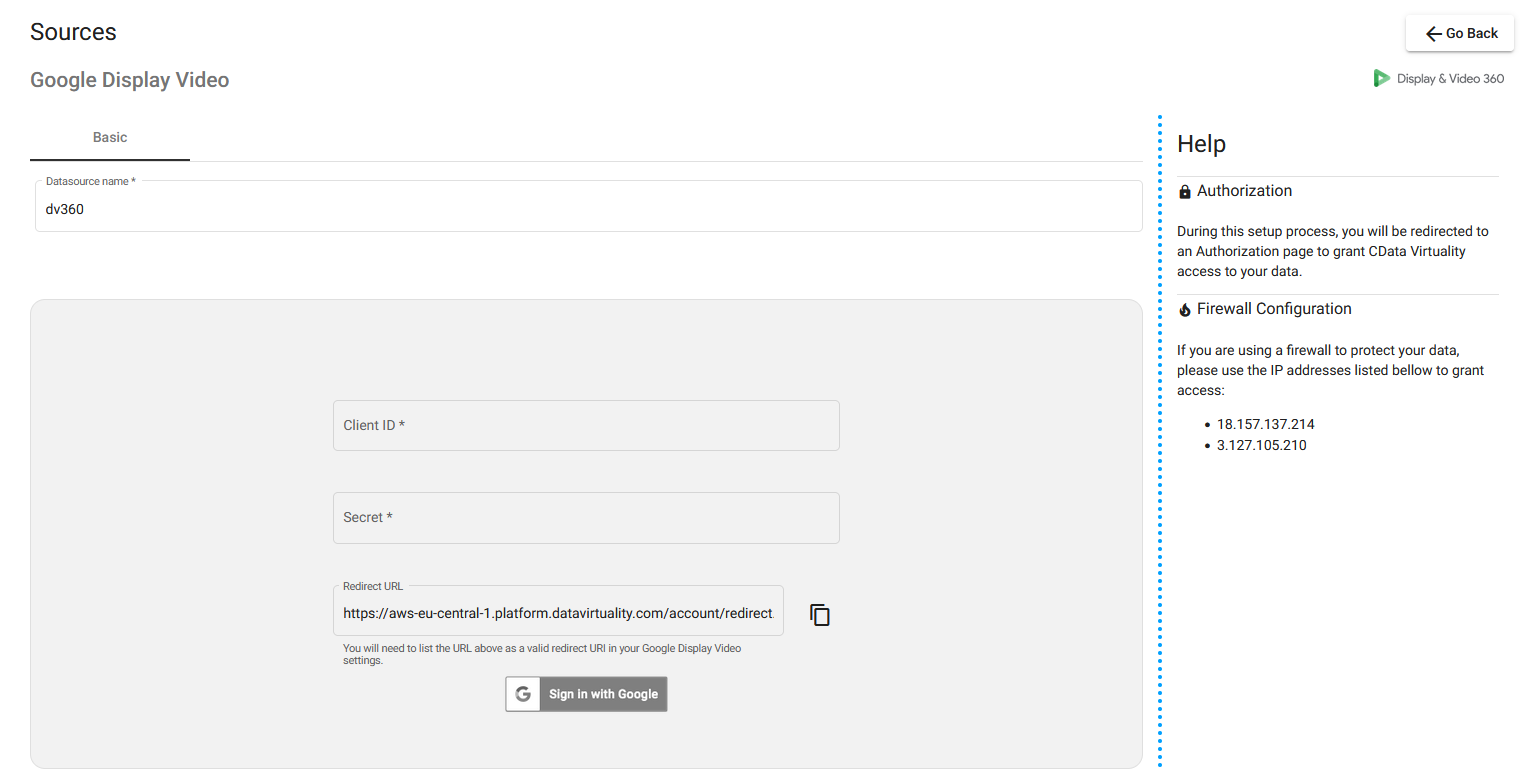
Task: Click the Authorization help section title
Action: 1244,191
